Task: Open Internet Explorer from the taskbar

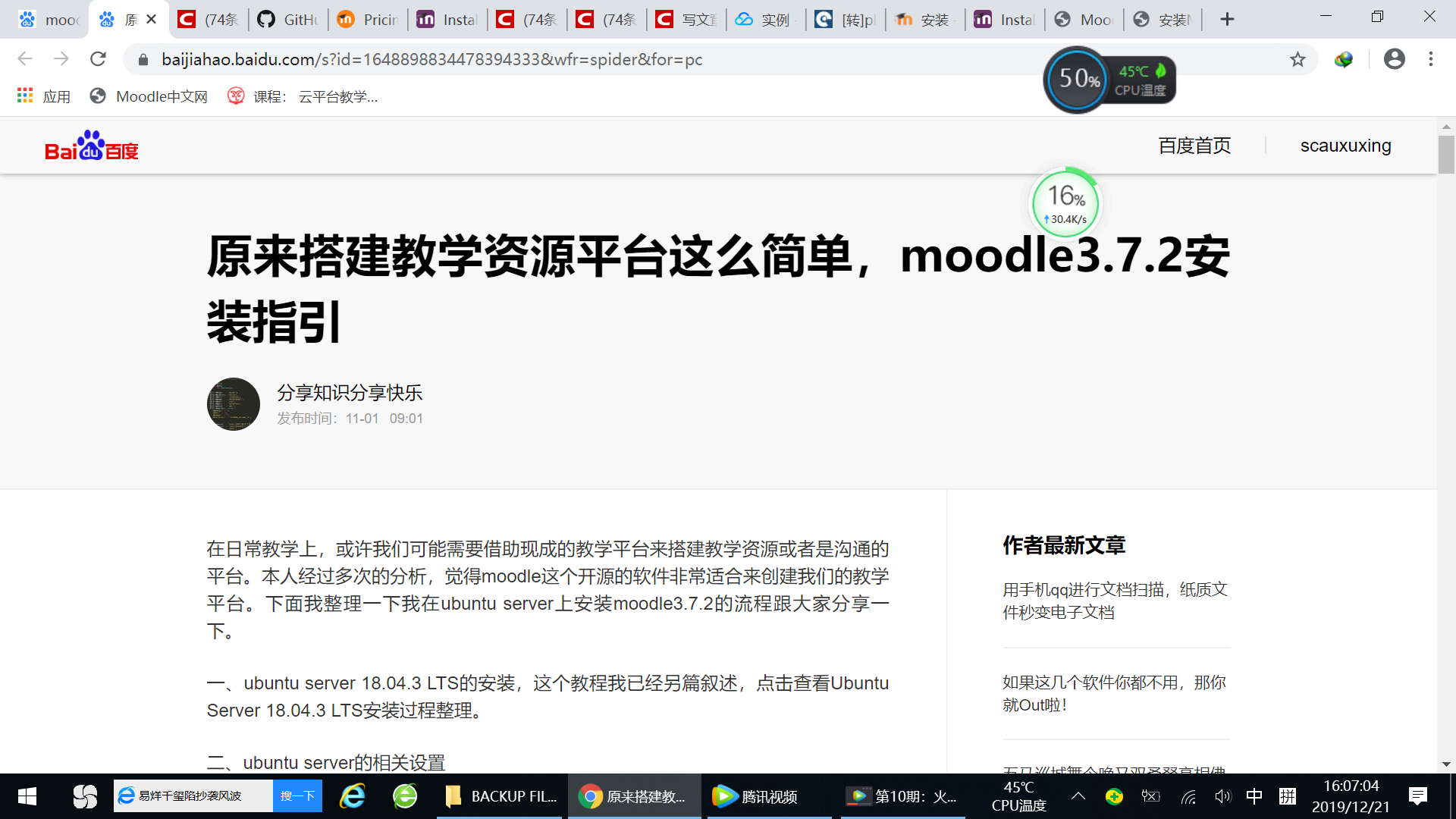Action: [x=352, y=796]
